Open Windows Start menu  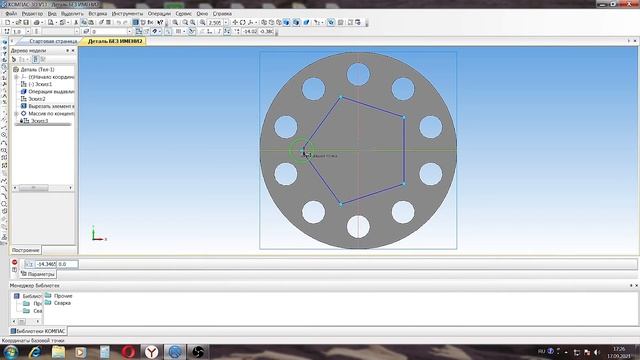tap(11, 352)
